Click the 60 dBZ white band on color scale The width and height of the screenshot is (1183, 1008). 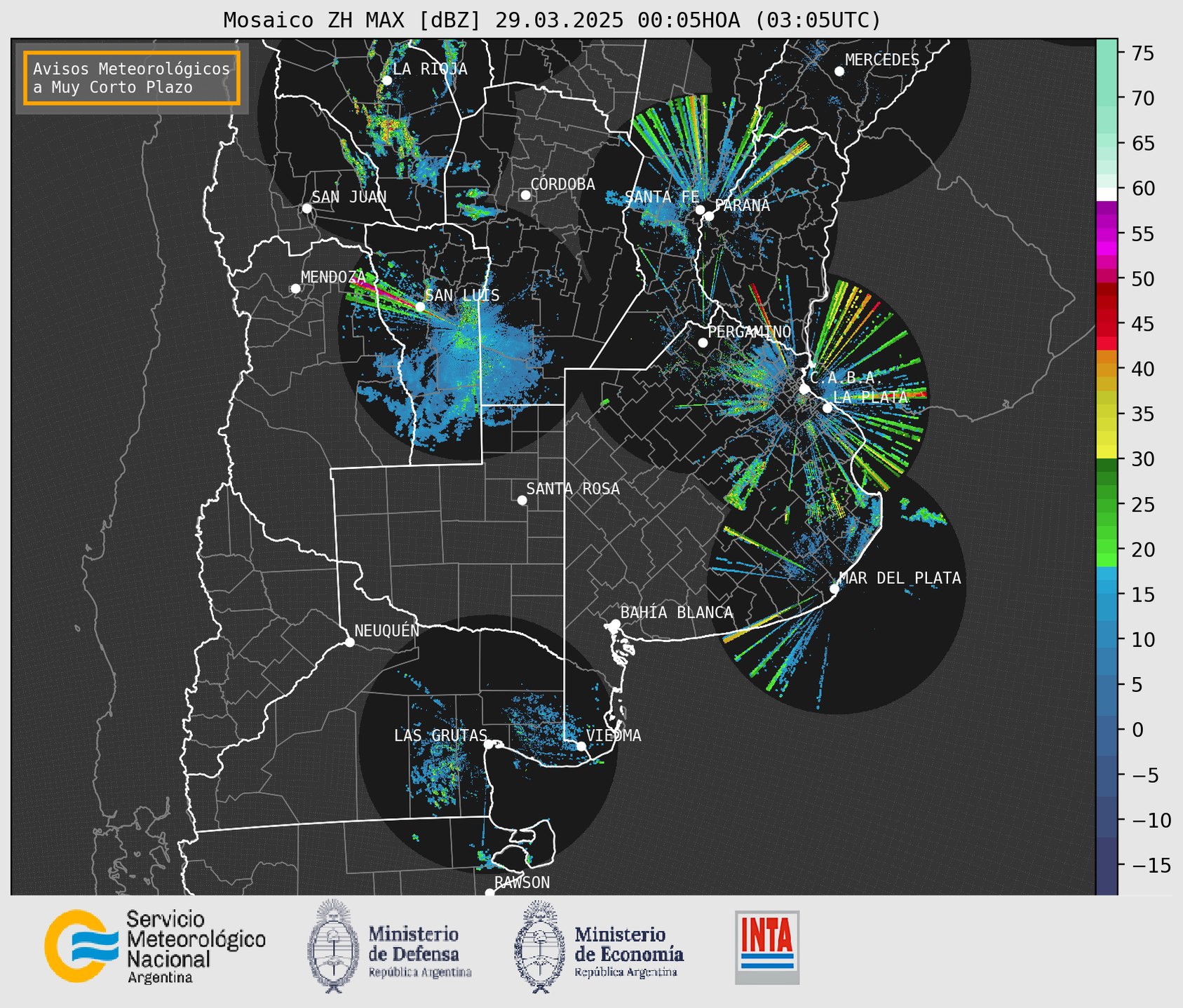tap(1107, 194)
